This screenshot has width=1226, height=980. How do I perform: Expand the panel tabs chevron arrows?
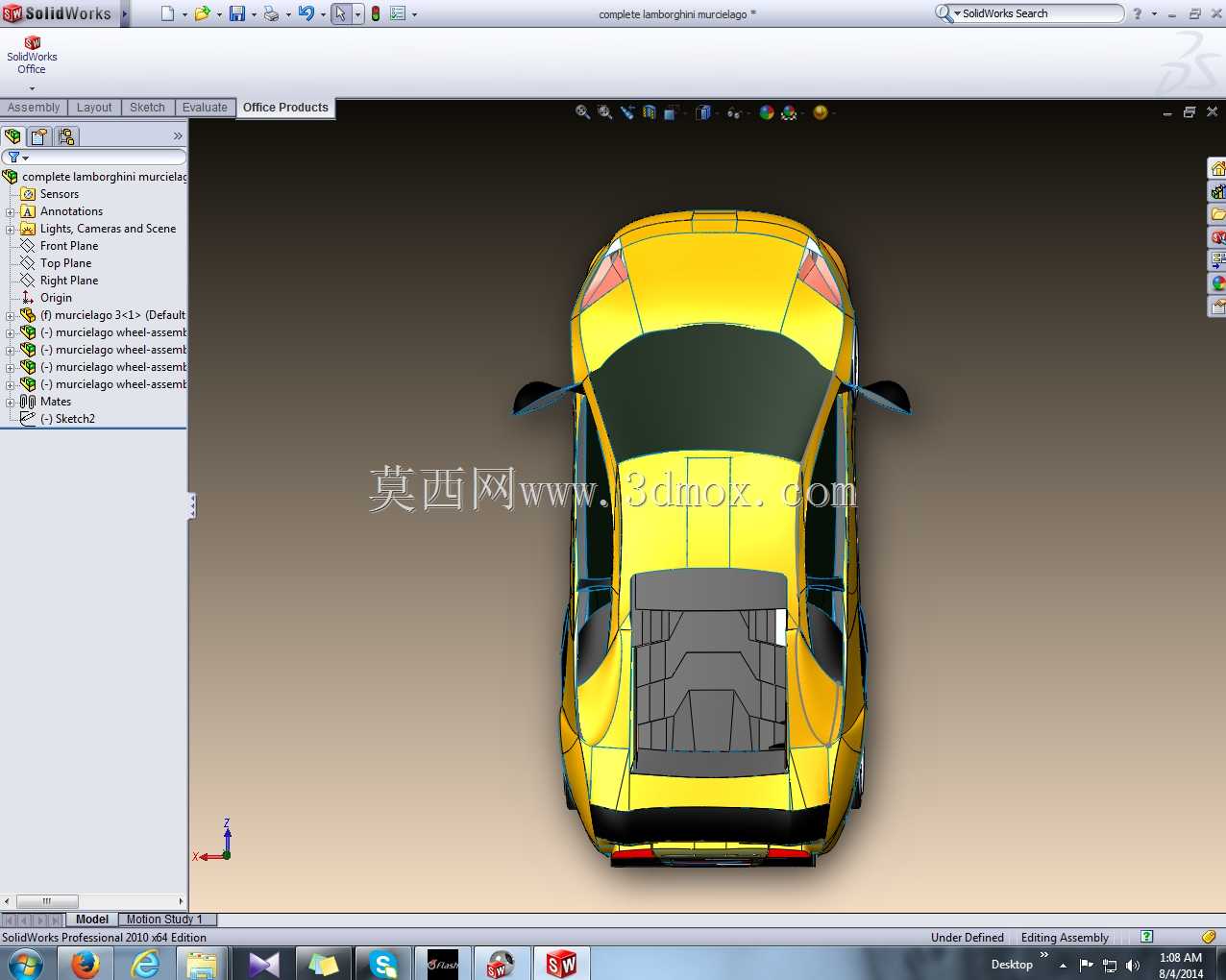[x=178, y=136]
